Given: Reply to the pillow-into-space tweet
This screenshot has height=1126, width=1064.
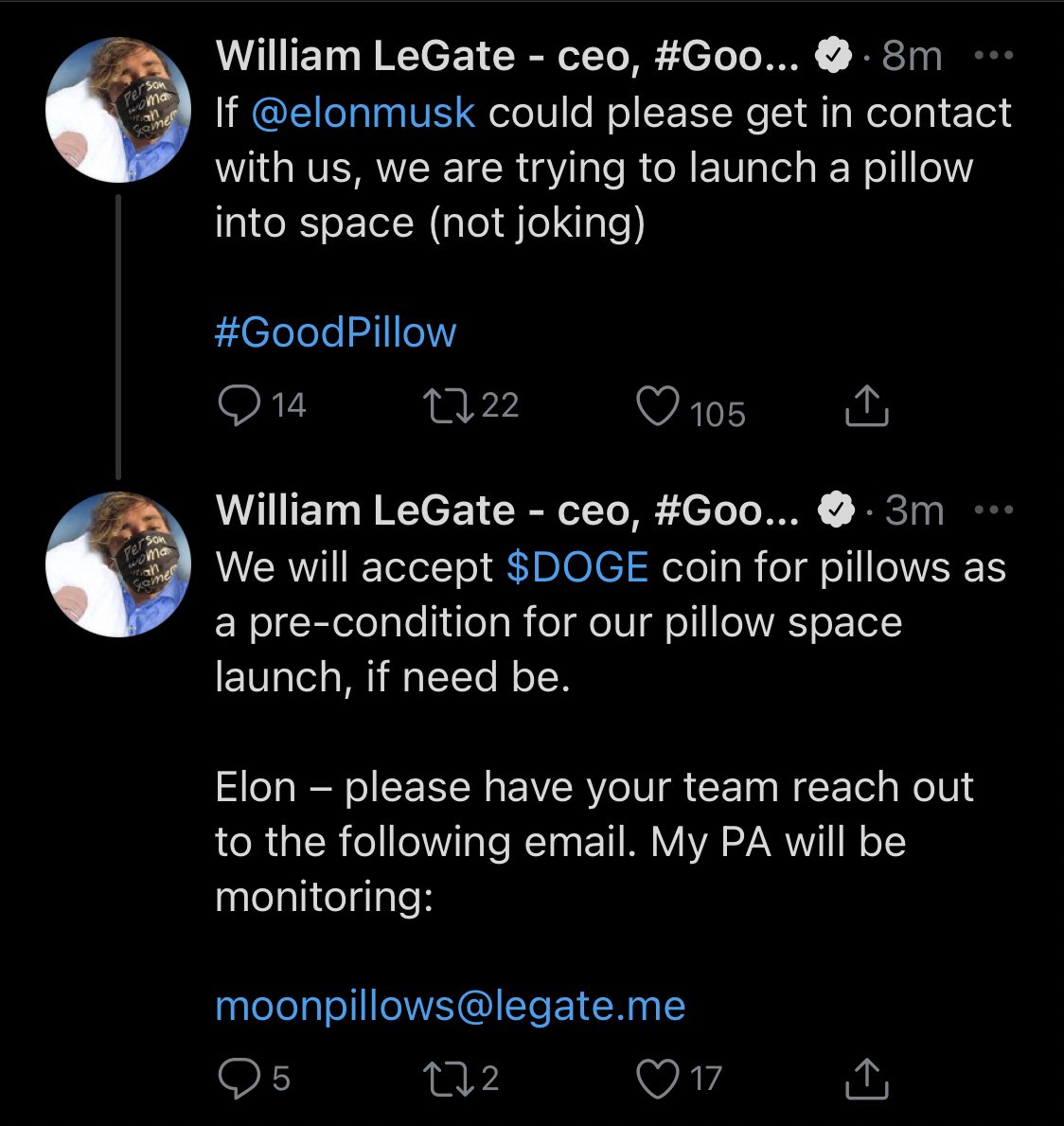Looking at the screenshot, I should pyautogui.click(x=239, y=405).
